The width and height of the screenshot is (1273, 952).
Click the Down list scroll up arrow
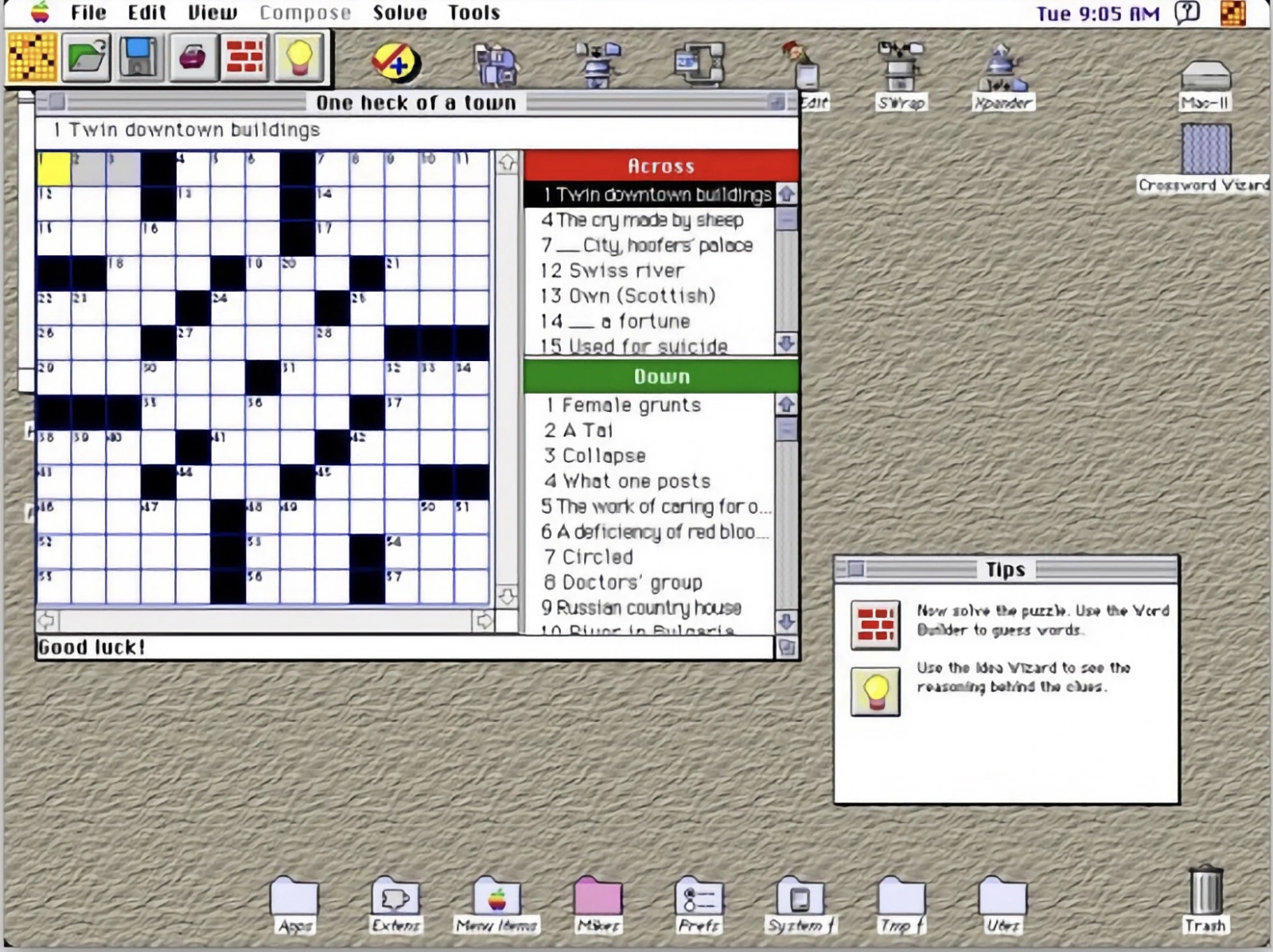786,404
